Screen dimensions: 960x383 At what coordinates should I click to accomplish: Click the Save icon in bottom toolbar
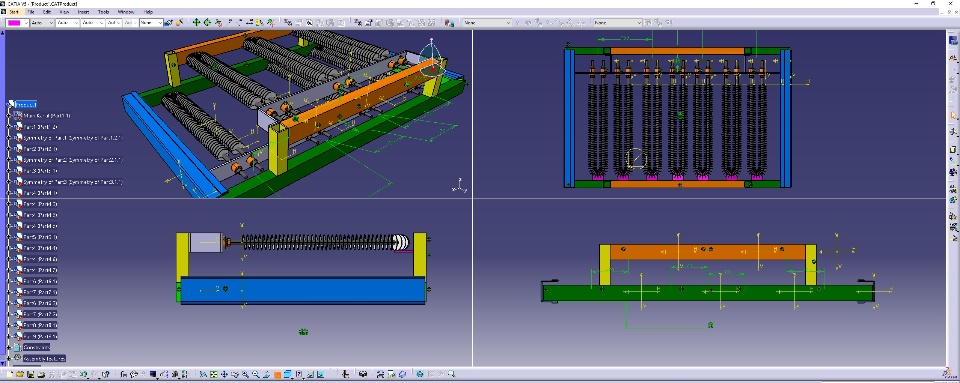tap(30, 374)
